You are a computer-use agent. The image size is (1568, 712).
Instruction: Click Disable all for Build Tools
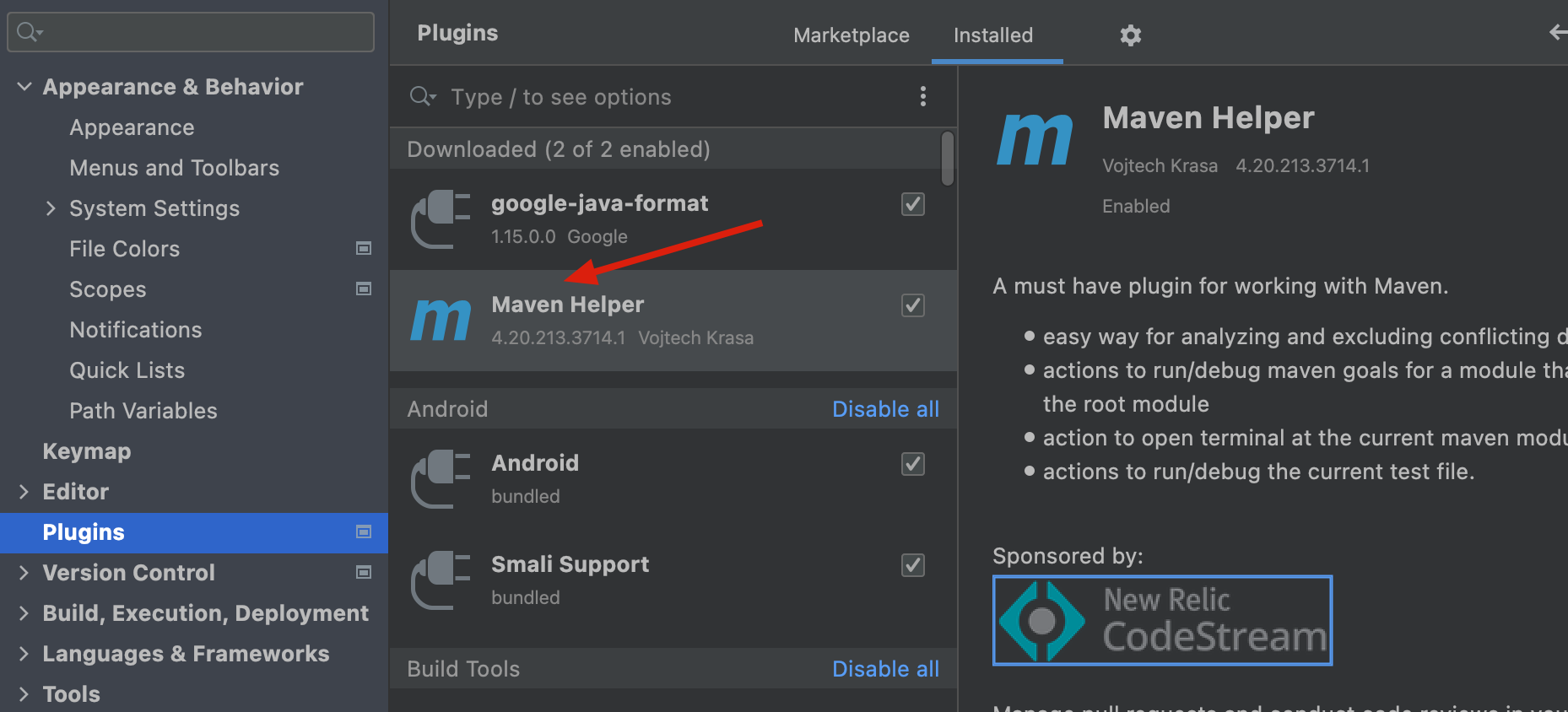885,669
